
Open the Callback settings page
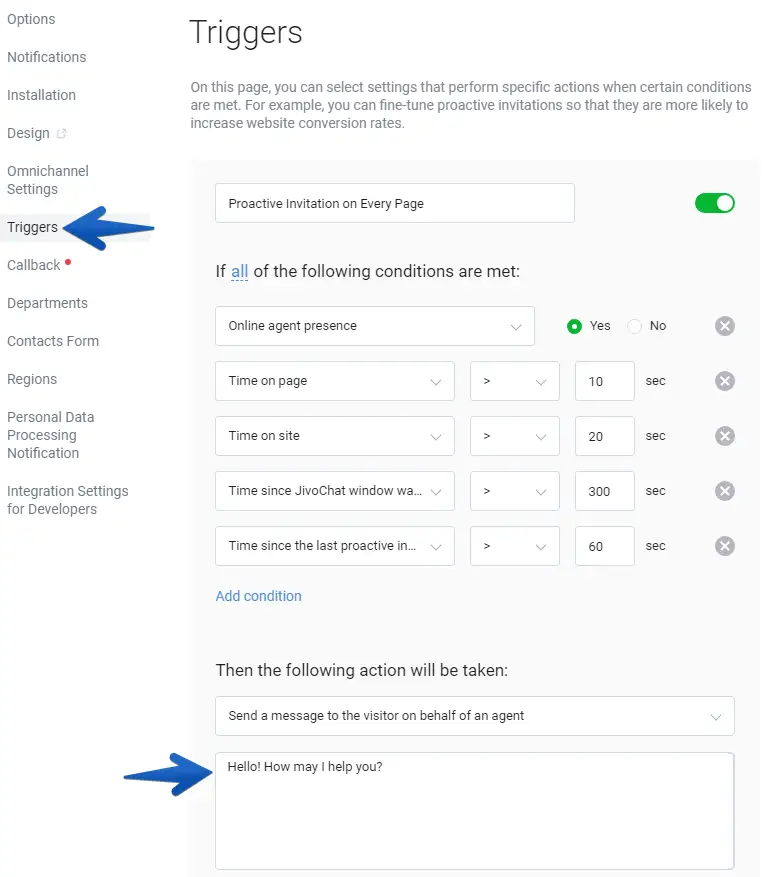point(34,265)
